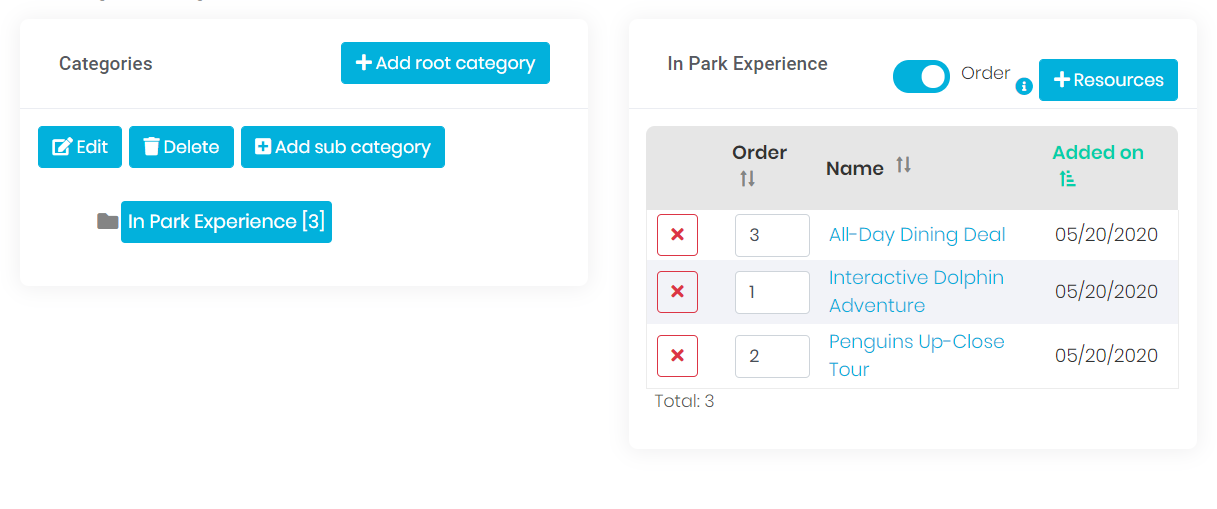The height and width of the screenshot is (509, 1217).
Task: Select In Park Experience [3] category
Action: pos(226,222)
